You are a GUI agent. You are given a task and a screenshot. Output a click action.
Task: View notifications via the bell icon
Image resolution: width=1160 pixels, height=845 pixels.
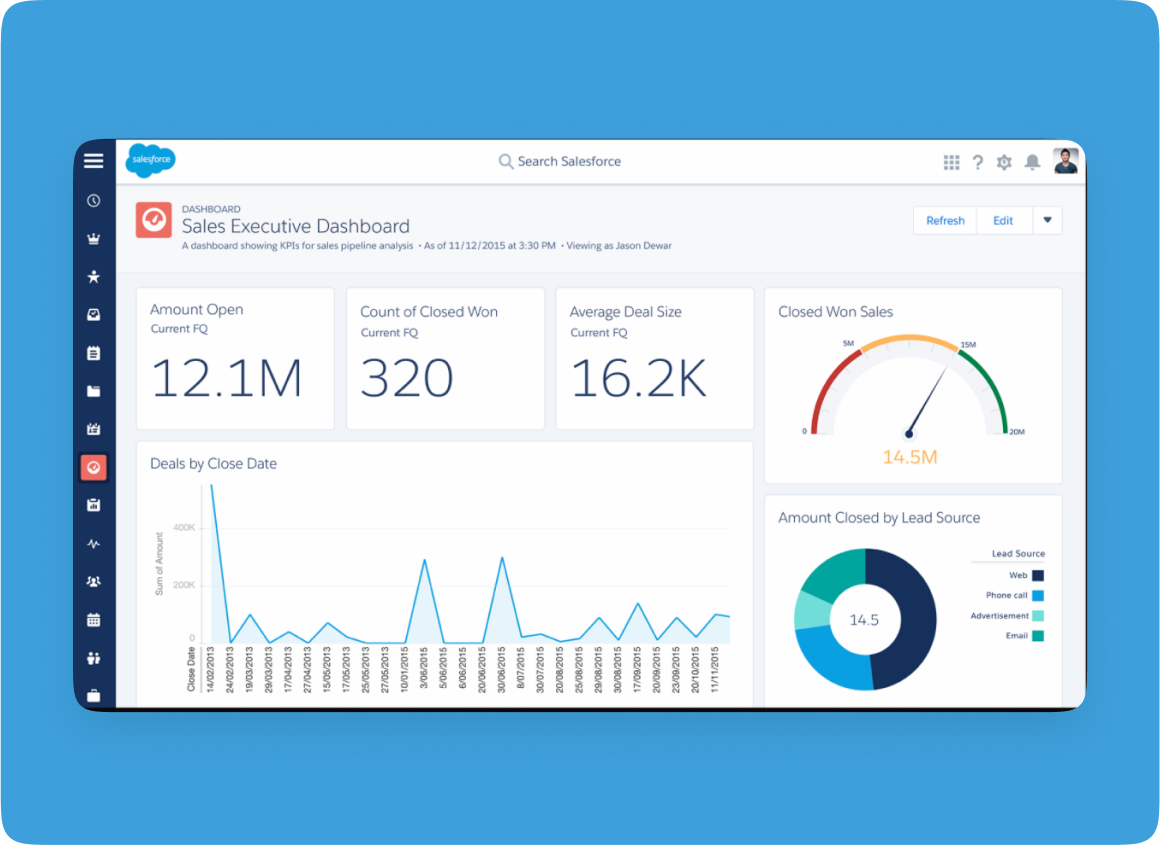1032,162
